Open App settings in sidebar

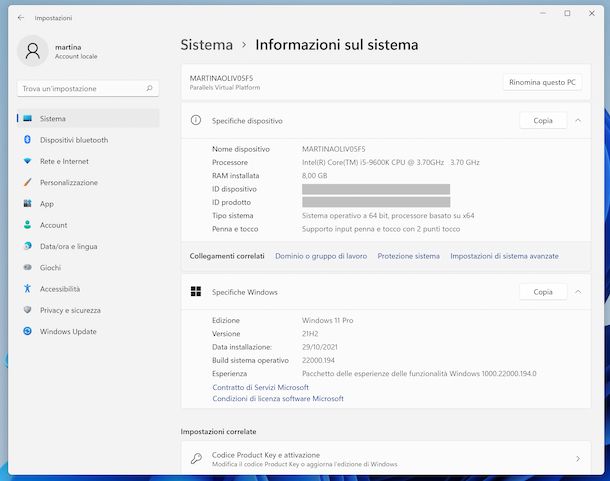[88, 204]
